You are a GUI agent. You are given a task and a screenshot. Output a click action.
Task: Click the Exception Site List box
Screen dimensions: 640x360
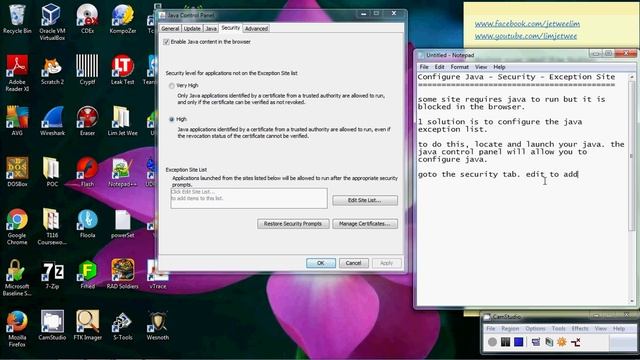point(249,198)
